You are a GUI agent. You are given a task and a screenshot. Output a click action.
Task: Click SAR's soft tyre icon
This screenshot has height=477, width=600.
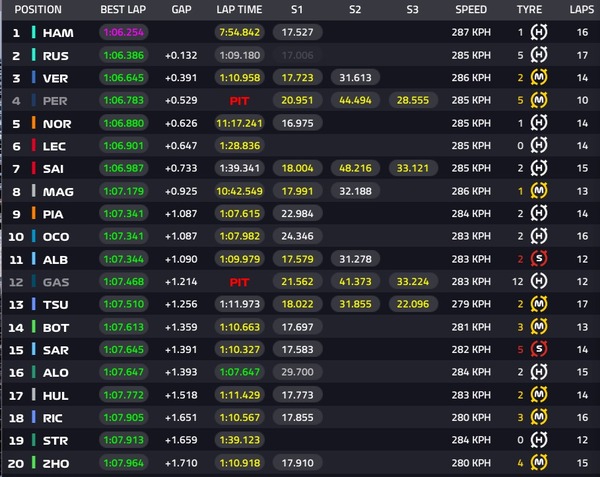click(x=538, y=349)
